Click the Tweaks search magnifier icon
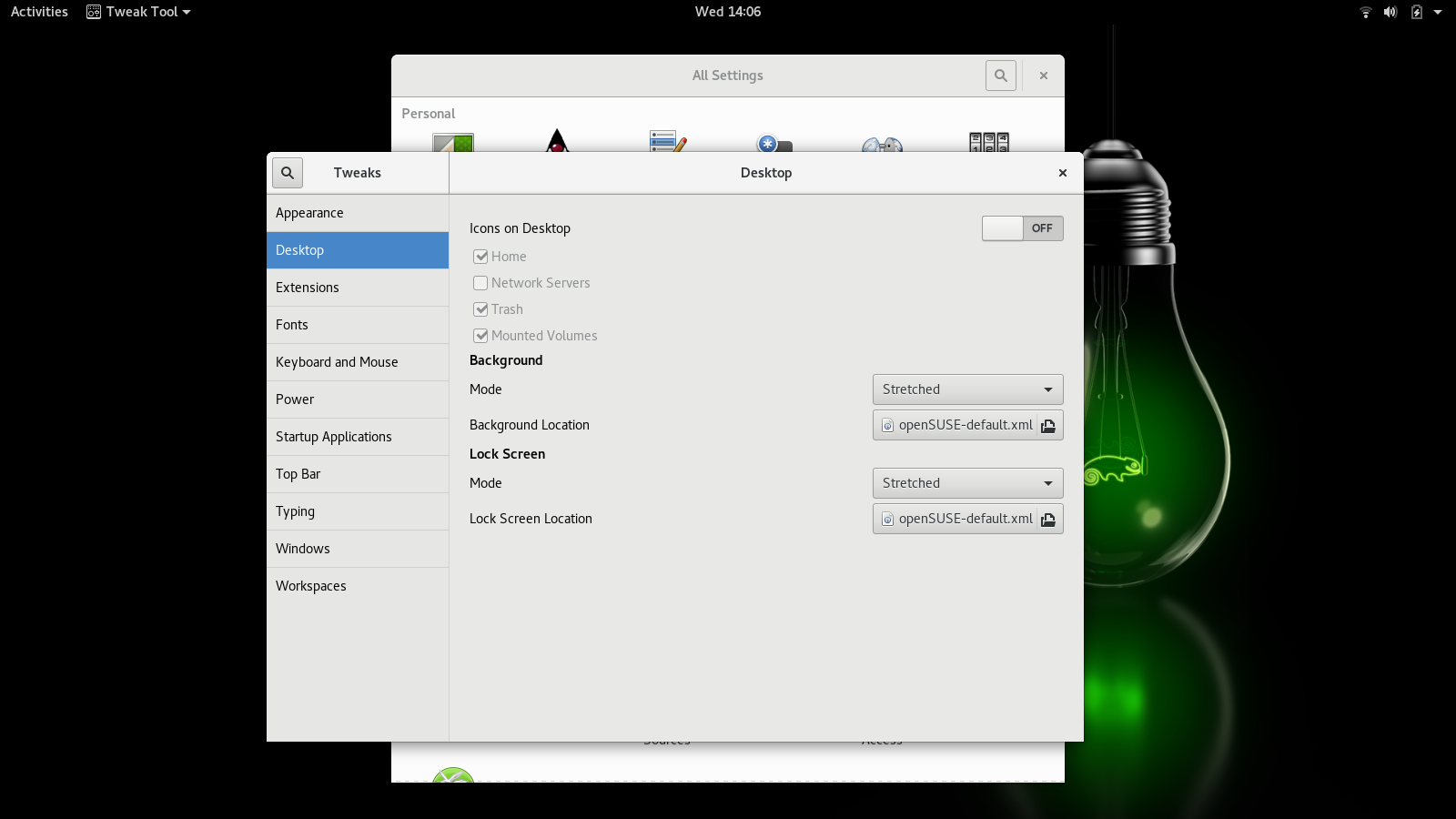This screenshot has width=1456, height=819. [x=288, y=173]
